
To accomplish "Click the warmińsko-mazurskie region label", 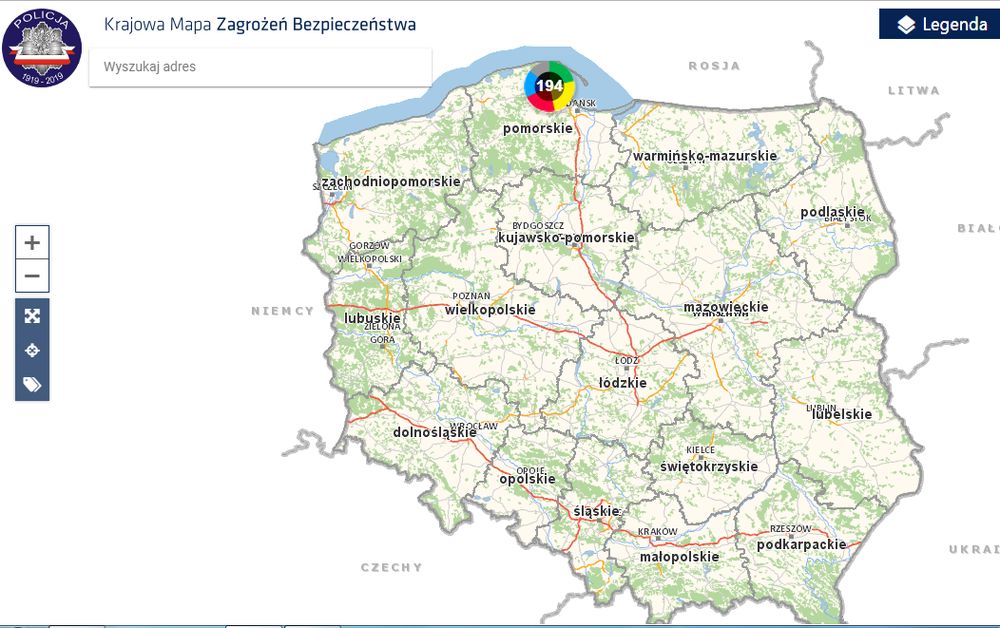I will pyautogui.click(x=705, y=156).
